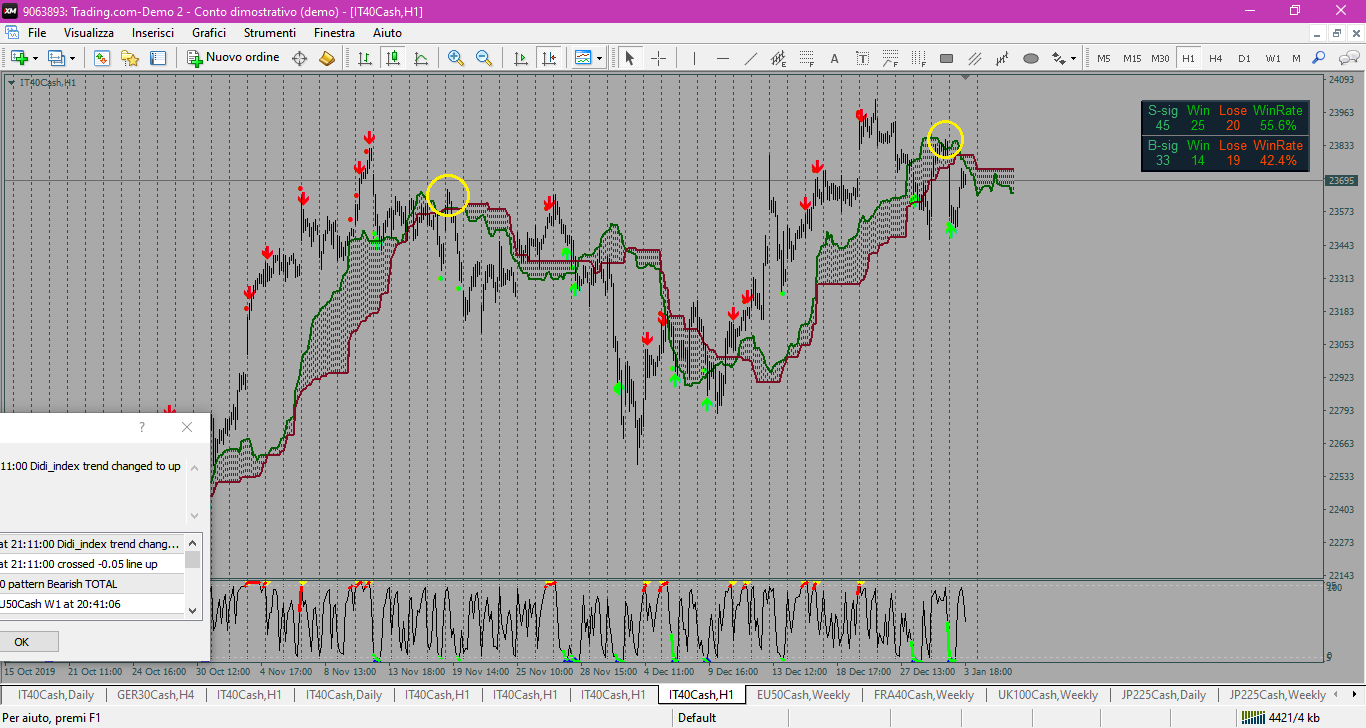The image size is (1366, 728).
Task: Click the New Chart icon
Action: 18,58
